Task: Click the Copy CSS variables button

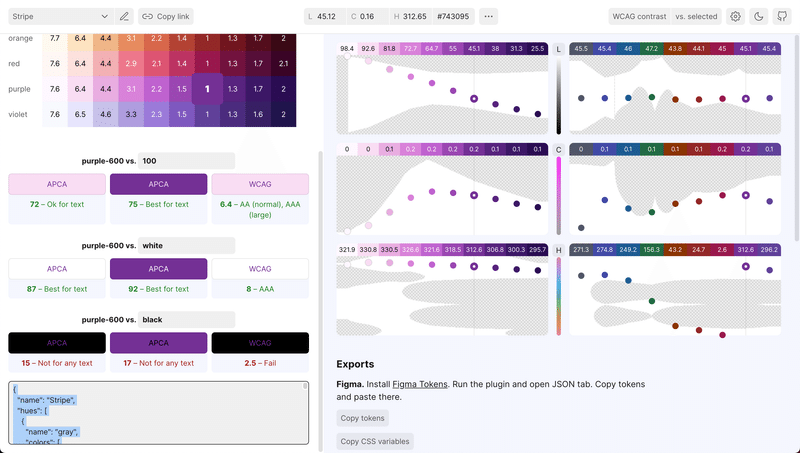Action: pyautogui.click(x=375, y=441)
